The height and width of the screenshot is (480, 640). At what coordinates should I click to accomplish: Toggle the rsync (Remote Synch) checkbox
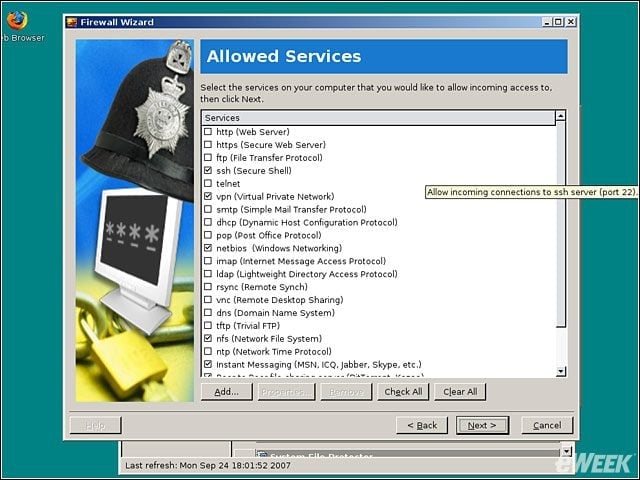(208, 287)
